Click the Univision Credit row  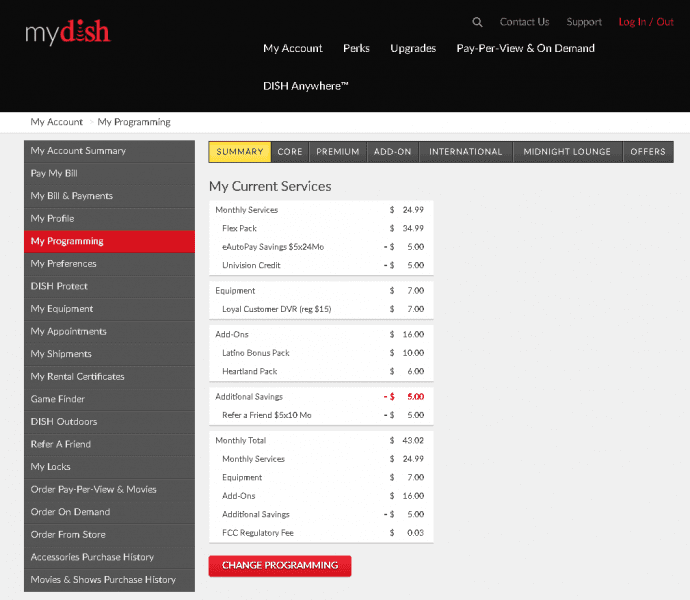click(x=321, y=265)
